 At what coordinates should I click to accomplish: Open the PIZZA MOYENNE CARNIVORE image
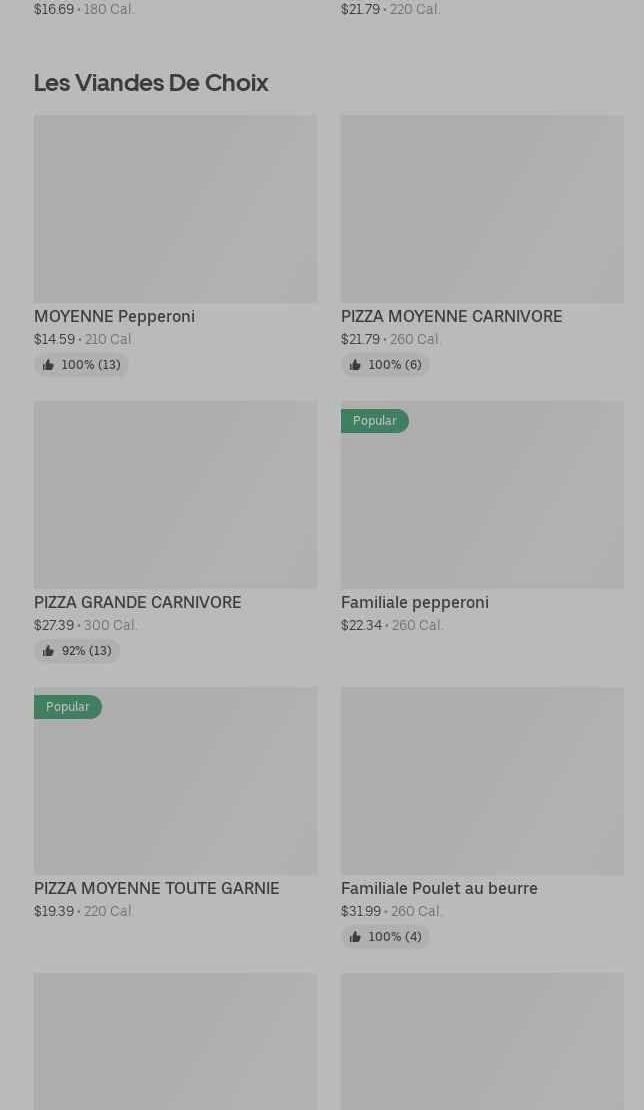coord(482,208)
